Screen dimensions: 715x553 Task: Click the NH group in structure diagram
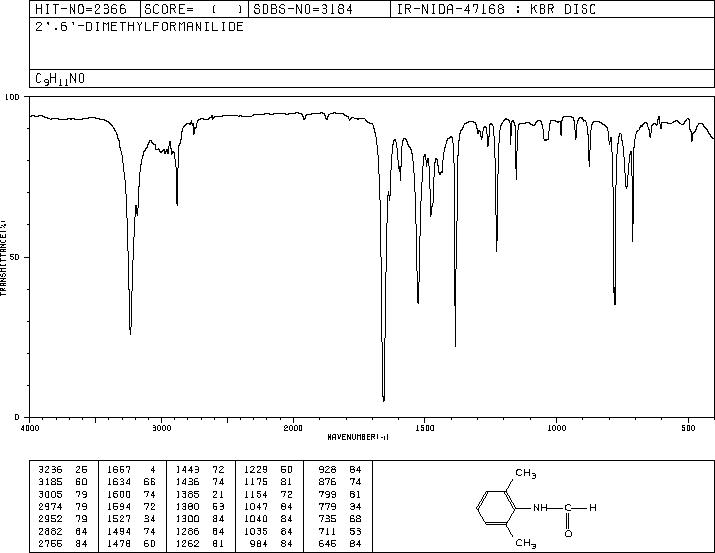click(540, 507)
